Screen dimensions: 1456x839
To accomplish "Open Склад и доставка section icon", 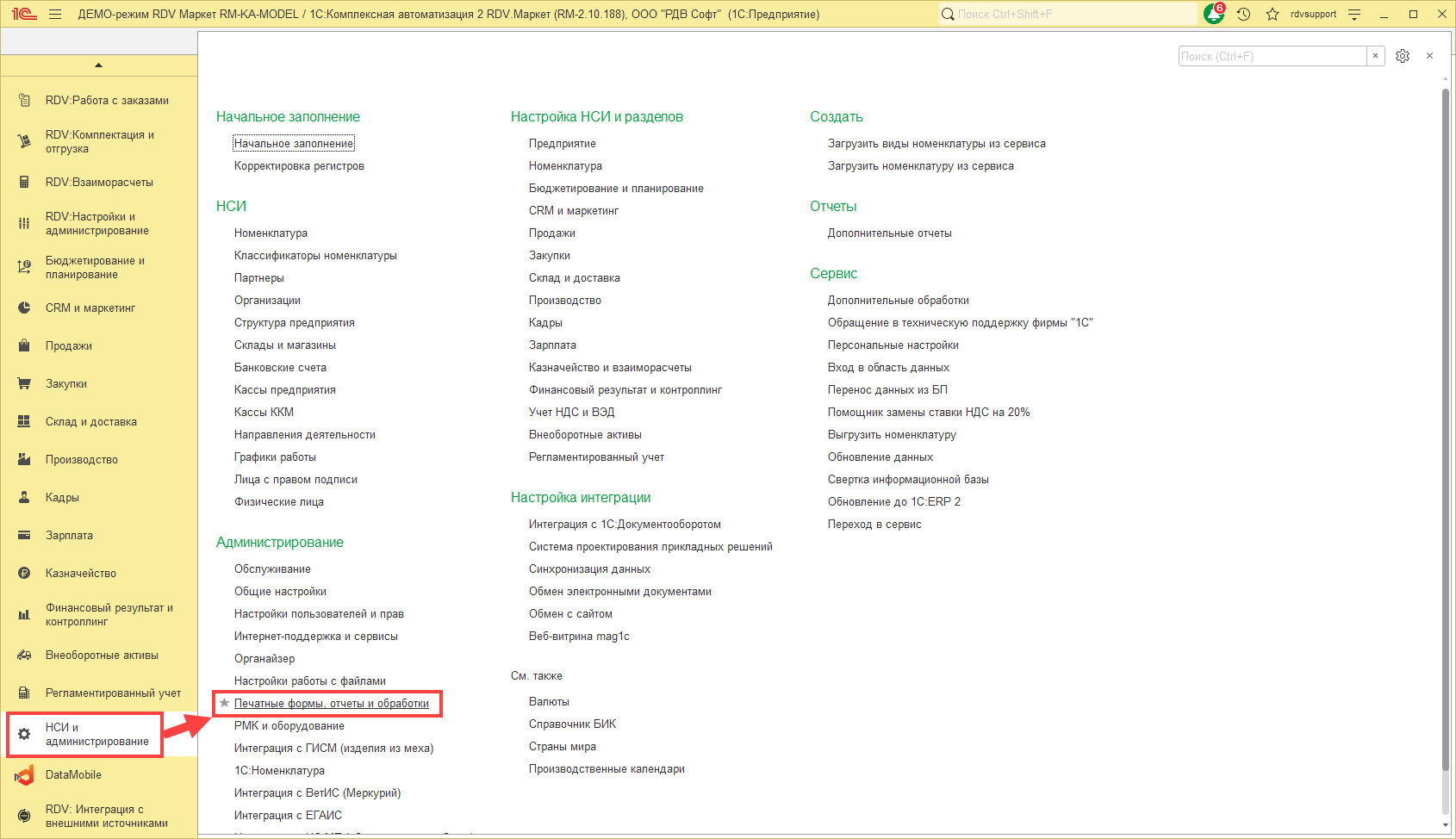I will point(24,422).
